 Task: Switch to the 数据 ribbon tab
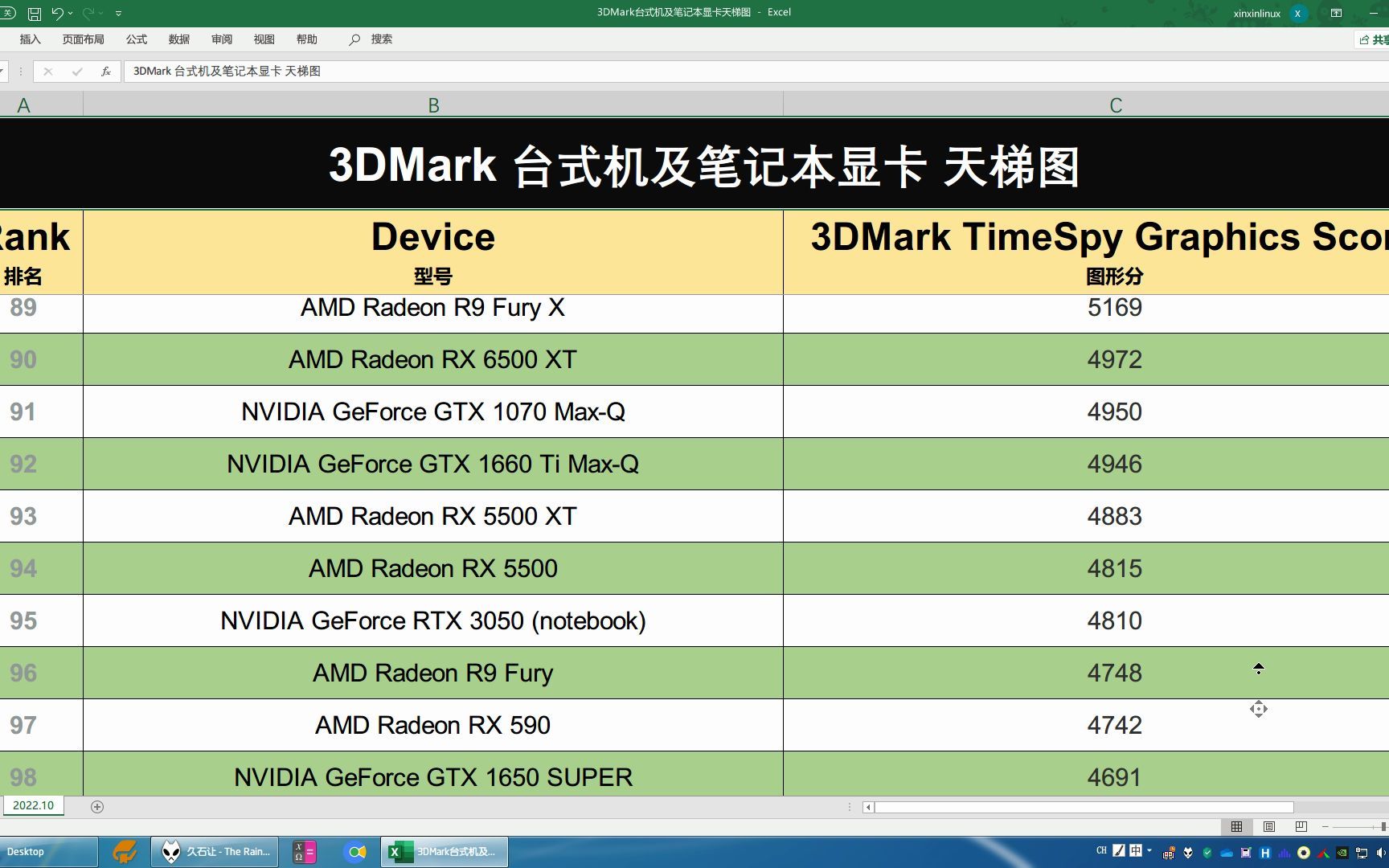click(x=179, y=39)
